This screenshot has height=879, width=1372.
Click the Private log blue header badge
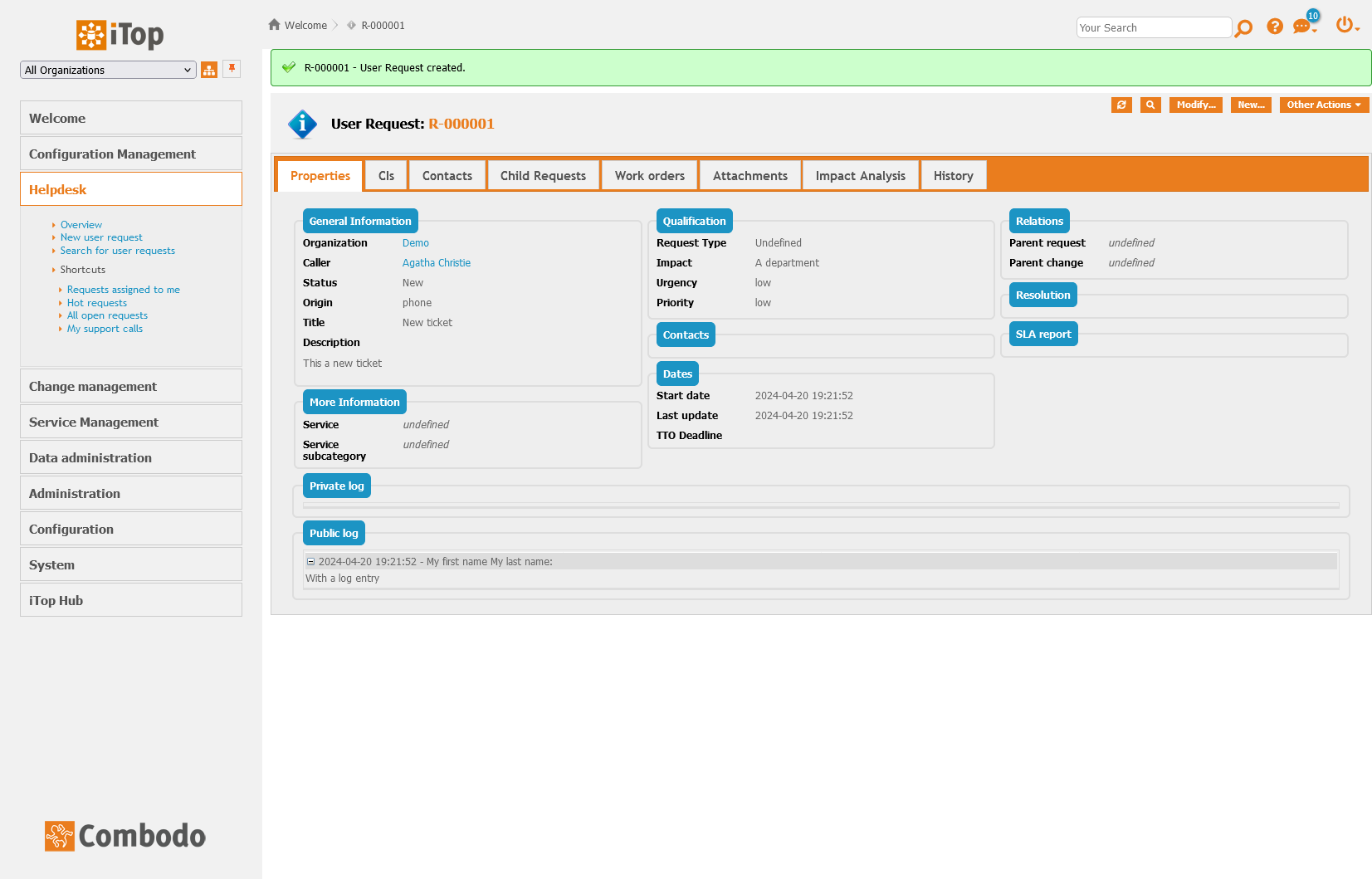coord(336,486)
